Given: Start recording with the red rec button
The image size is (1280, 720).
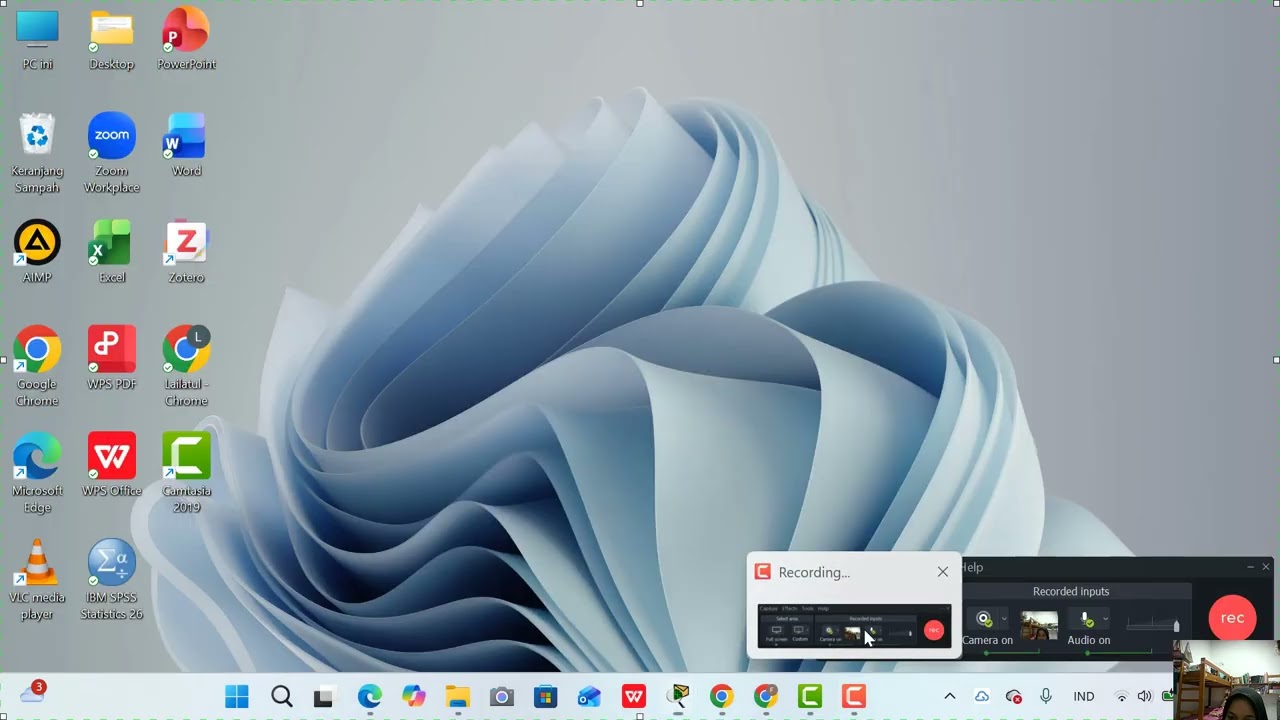Looking at the screenshot, I should pyautogui.click(x=1232, y=618).
